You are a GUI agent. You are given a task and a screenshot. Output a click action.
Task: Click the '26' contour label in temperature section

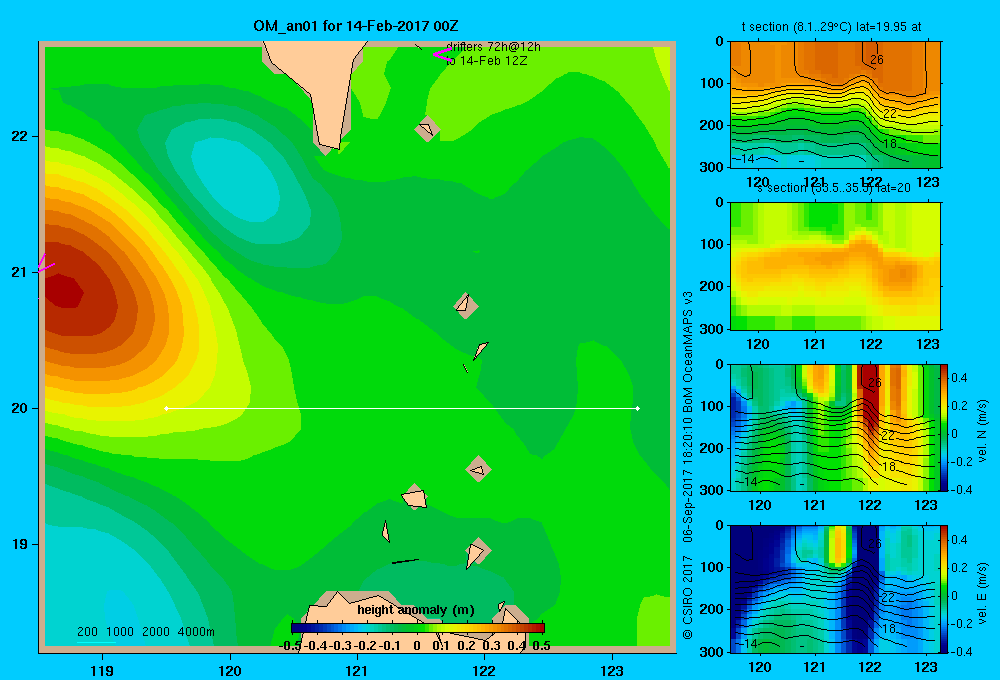tap(877, 60)
